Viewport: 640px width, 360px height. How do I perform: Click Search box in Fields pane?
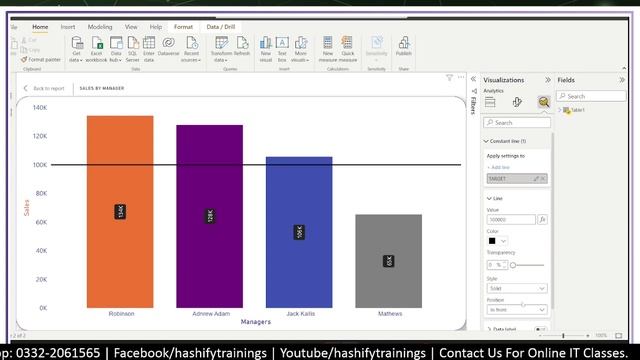point(591,96)
